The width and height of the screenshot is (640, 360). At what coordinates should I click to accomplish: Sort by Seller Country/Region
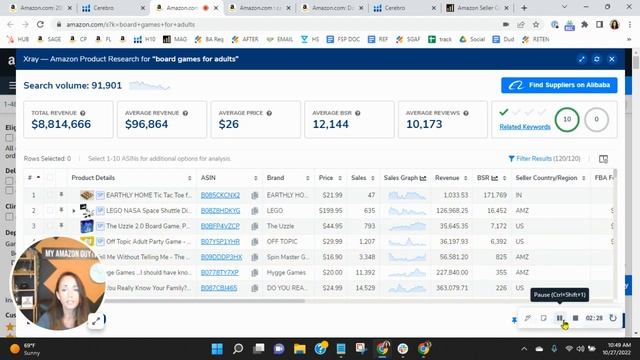[584, 178]
